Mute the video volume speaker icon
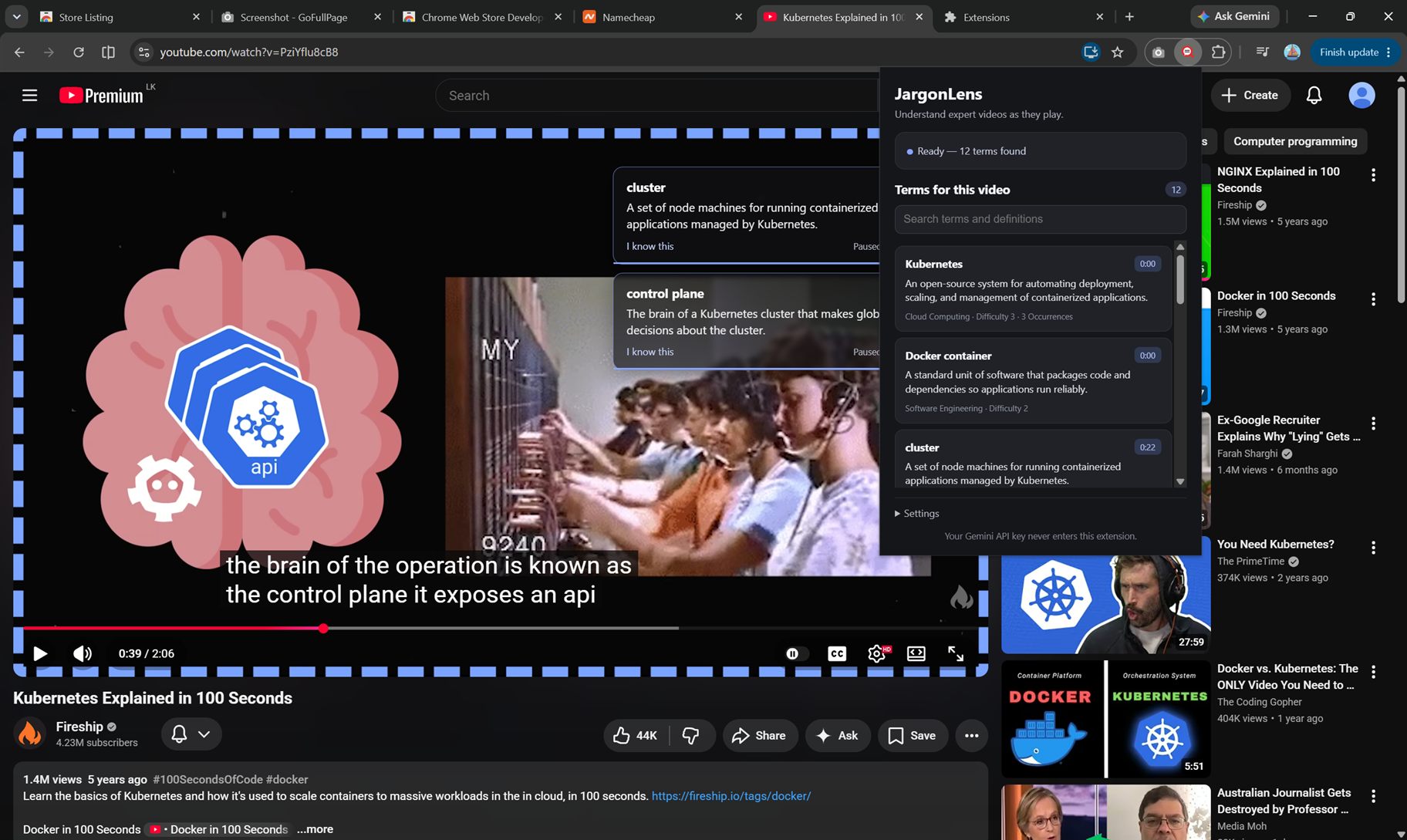Viewport: 1407px width, 840px height. click(x=83, y=653)
